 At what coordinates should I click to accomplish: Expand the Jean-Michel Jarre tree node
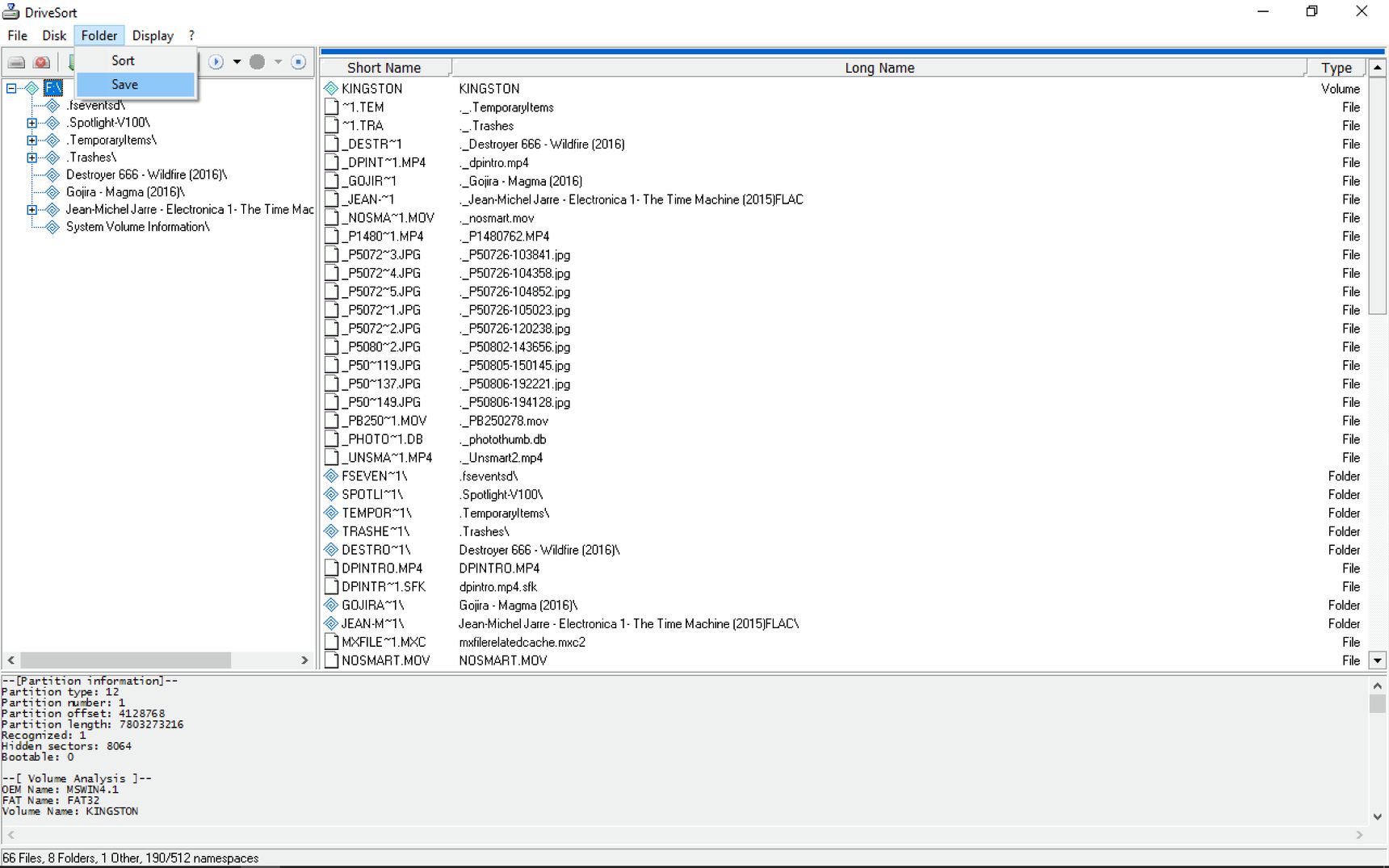tap(31, 210)
